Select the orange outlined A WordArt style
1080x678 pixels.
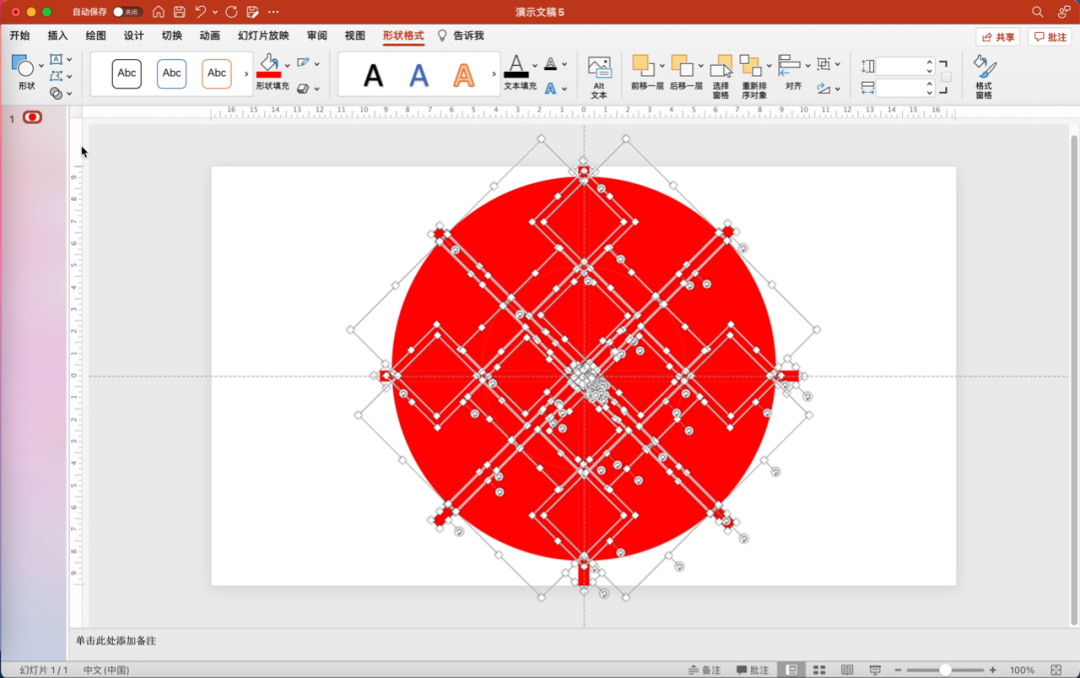coord(464,75)
